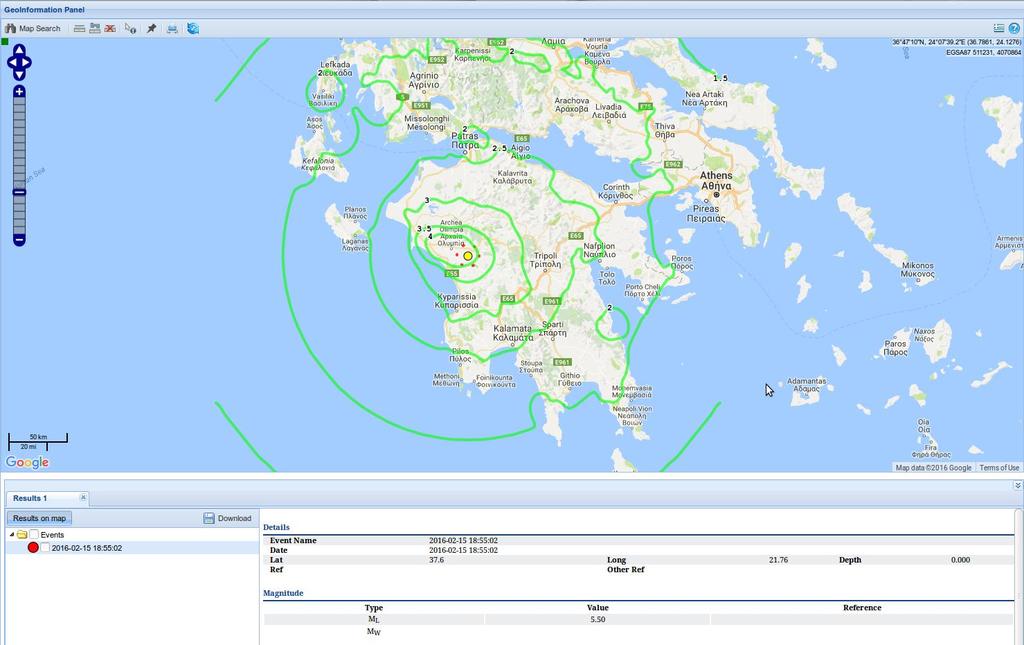Click the Magnitude section heading
The height and width of the screenshot is (645, 1024).
coord(283,593)
